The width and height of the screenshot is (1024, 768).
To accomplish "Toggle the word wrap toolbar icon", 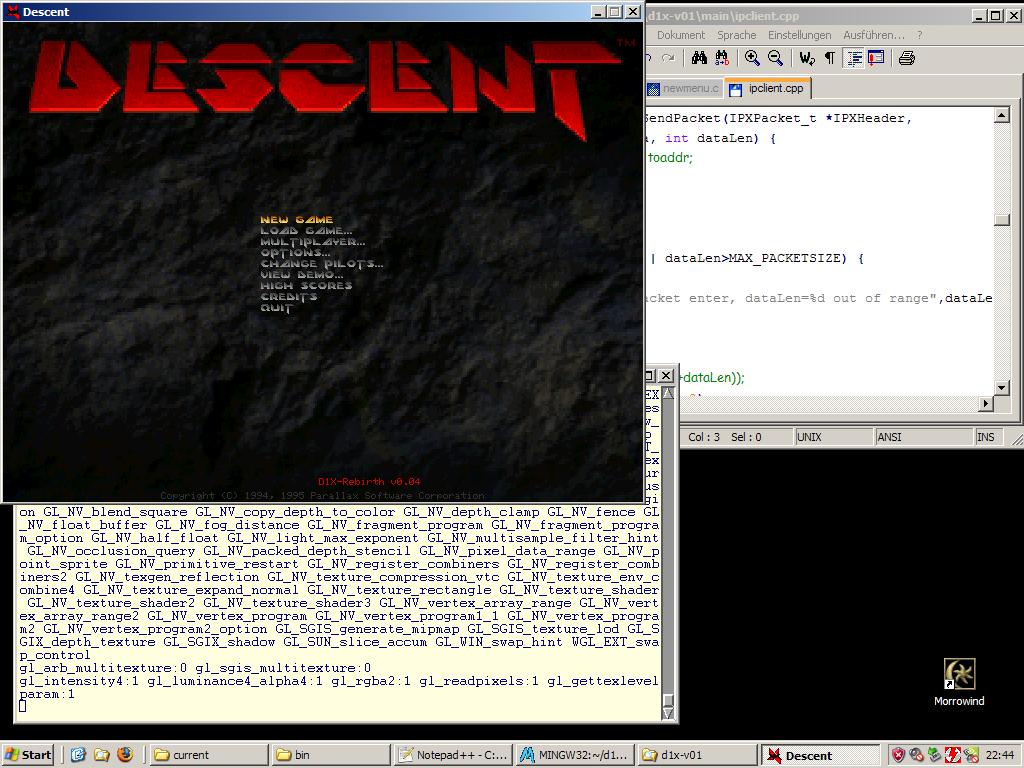I will pos(807,58).
